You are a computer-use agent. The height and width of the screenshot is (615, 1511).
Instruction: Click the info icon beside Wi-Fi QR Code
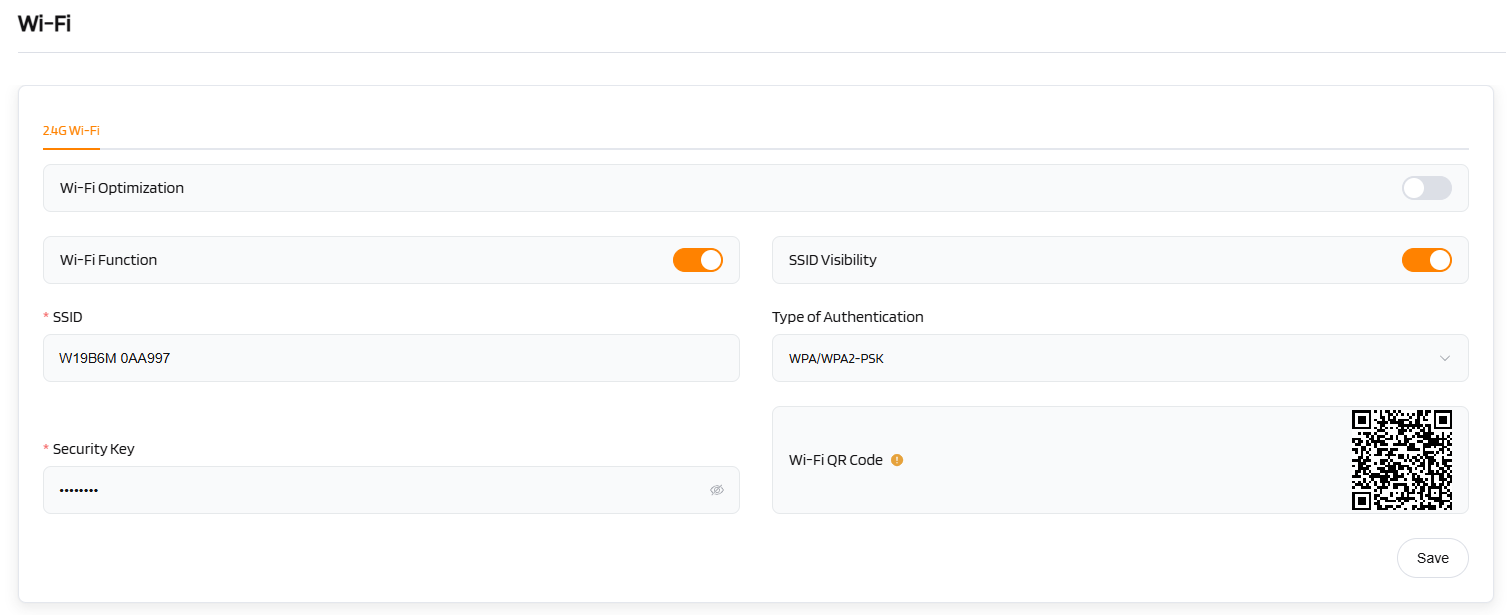(x=897, y=460)
